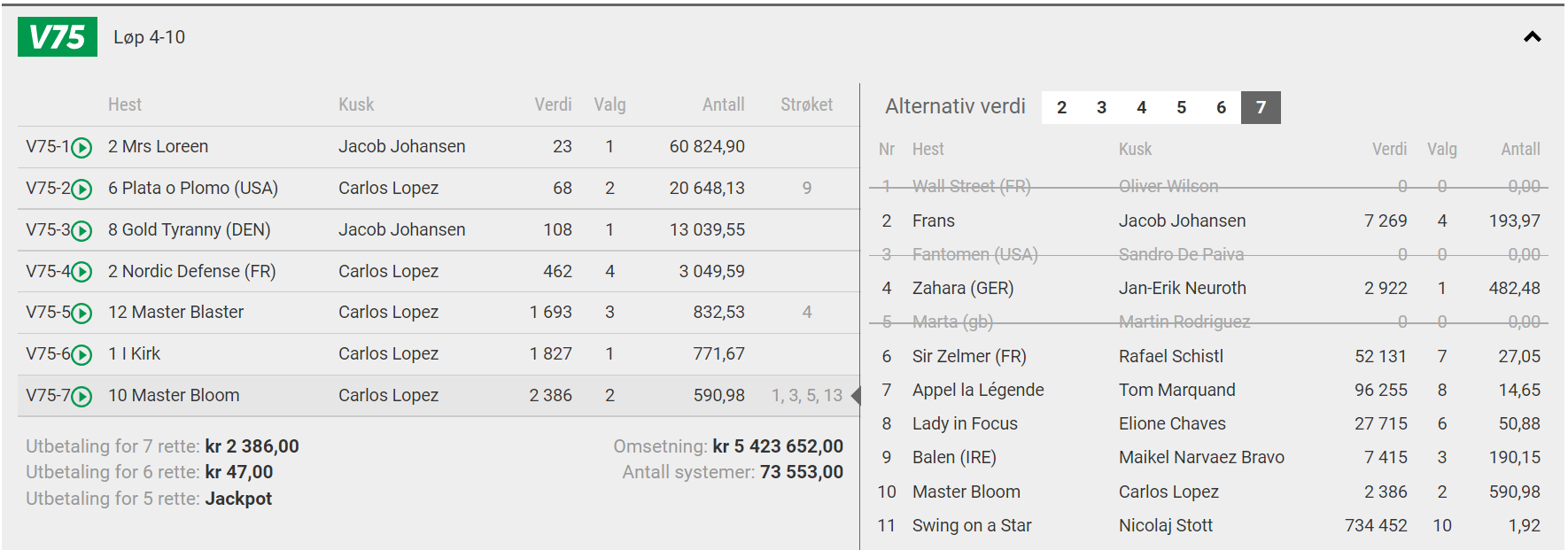Collapse the V75 section with the chevron
Screen dimensions: 1568x550
[x=1532, y=37]
